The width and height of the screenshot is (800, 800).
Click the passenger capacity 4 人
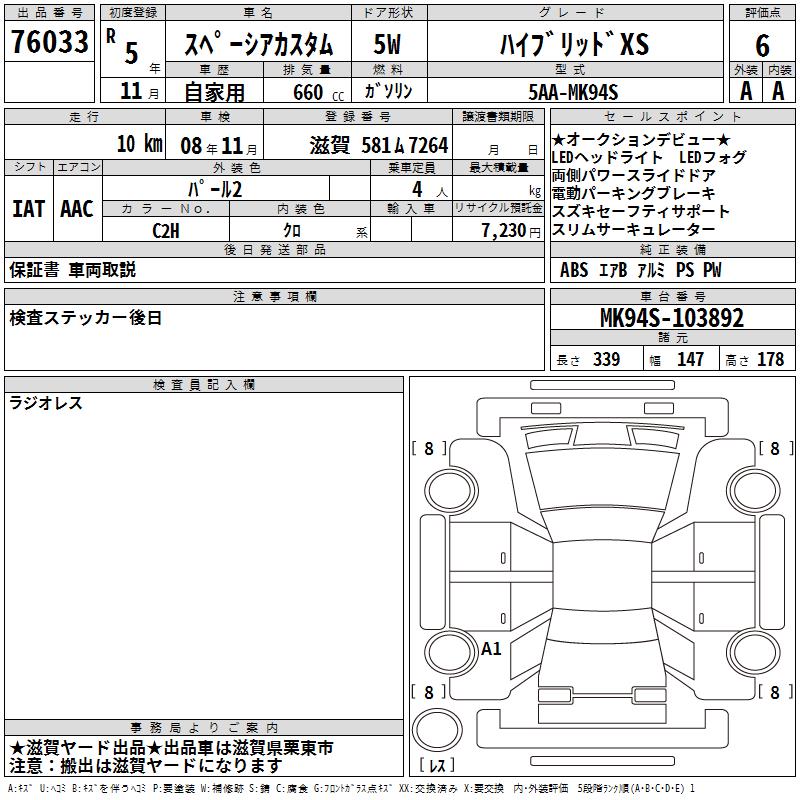tap(430, 190)
